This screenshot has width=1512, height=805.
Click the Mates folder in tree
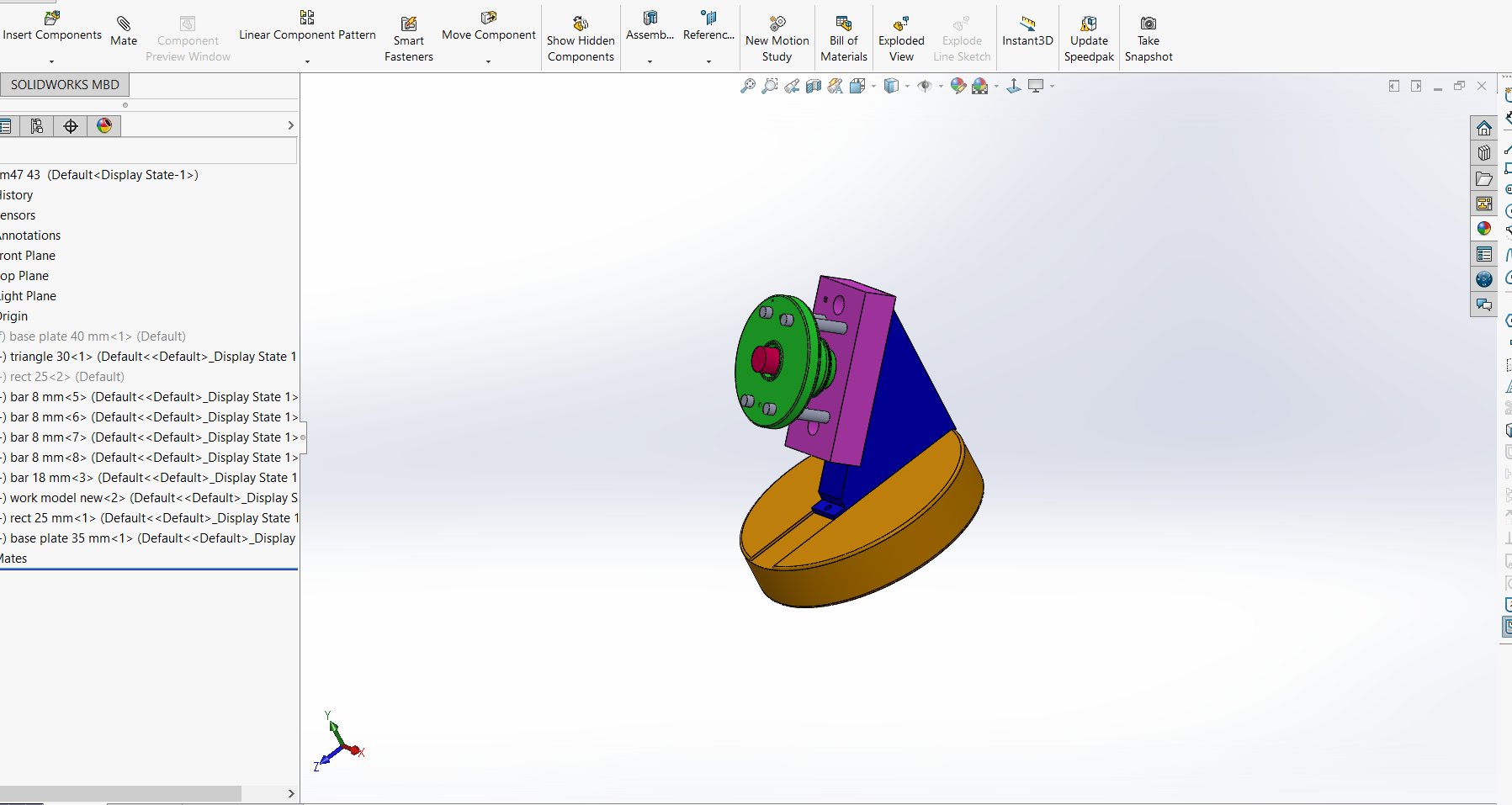(x=13, y=559)
